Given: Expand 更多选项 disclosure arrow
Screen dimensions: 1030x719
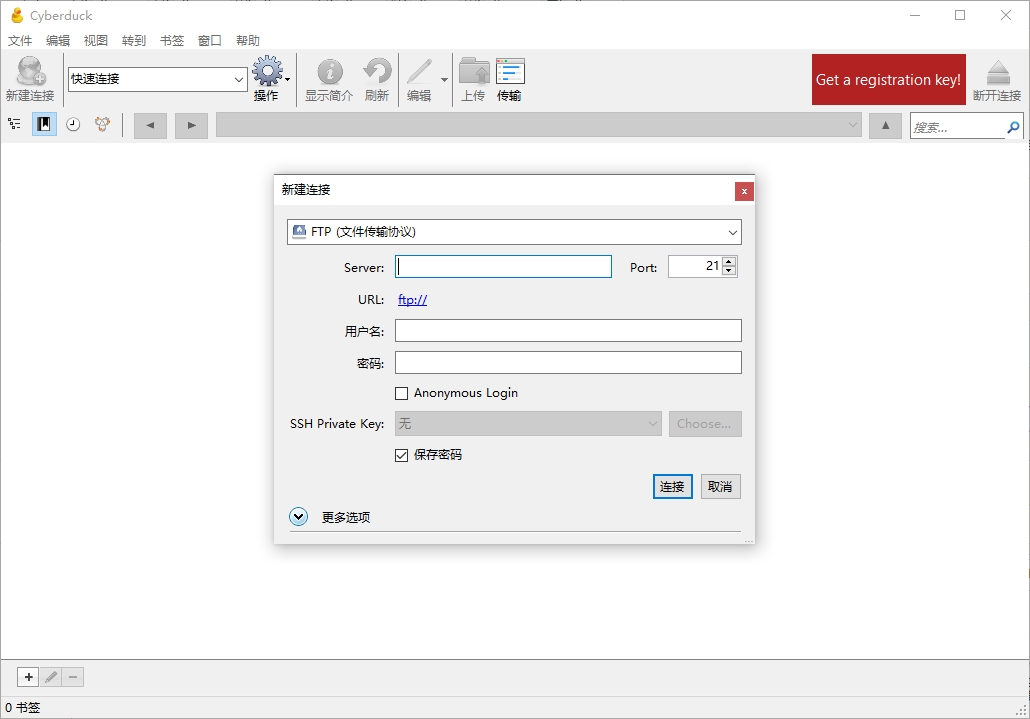Looking at the screenshot, I should pyautogui.click(x=298, y=517).
